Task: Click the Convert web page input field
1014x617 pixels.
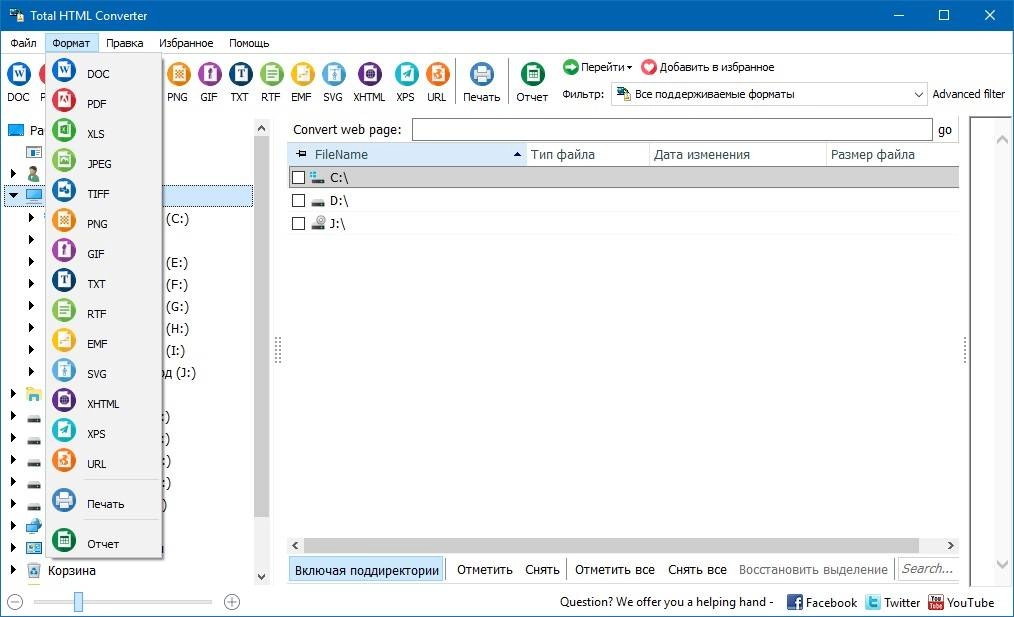Action: 672,129
